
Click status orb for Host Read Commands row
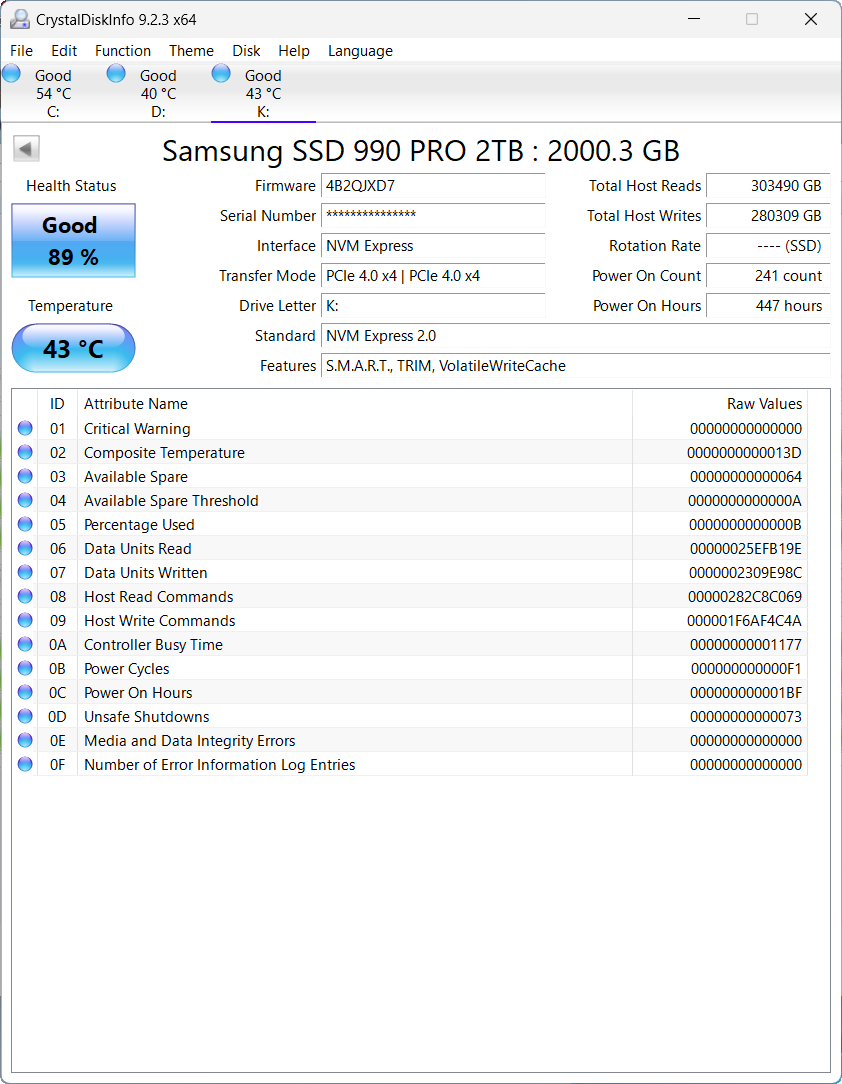[x=25, y=596]
